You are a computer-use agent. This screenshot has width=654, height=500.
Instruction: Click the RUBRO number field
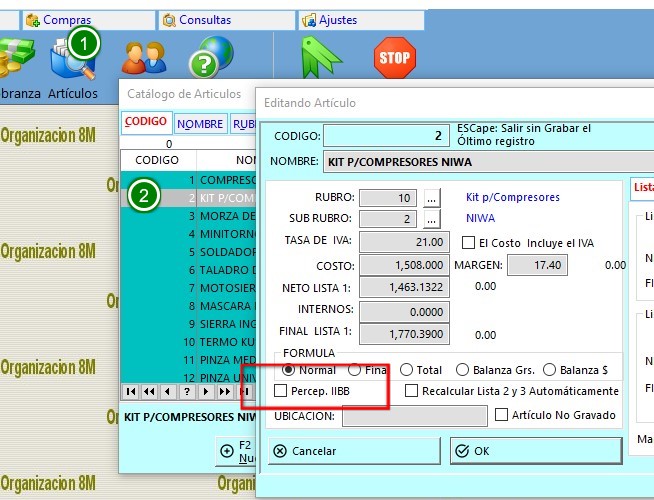388,198
